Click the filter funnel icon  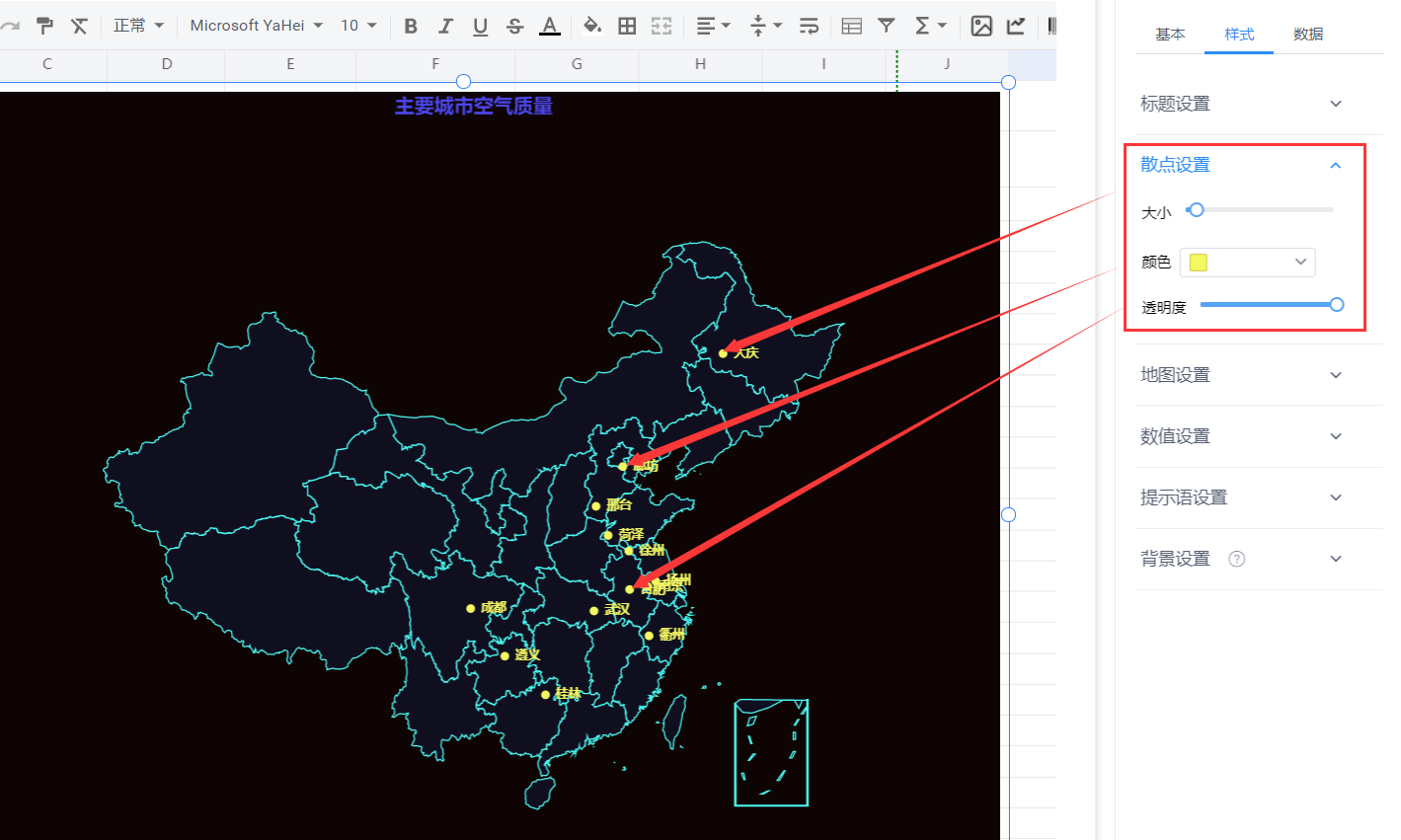tap(887, 26)
